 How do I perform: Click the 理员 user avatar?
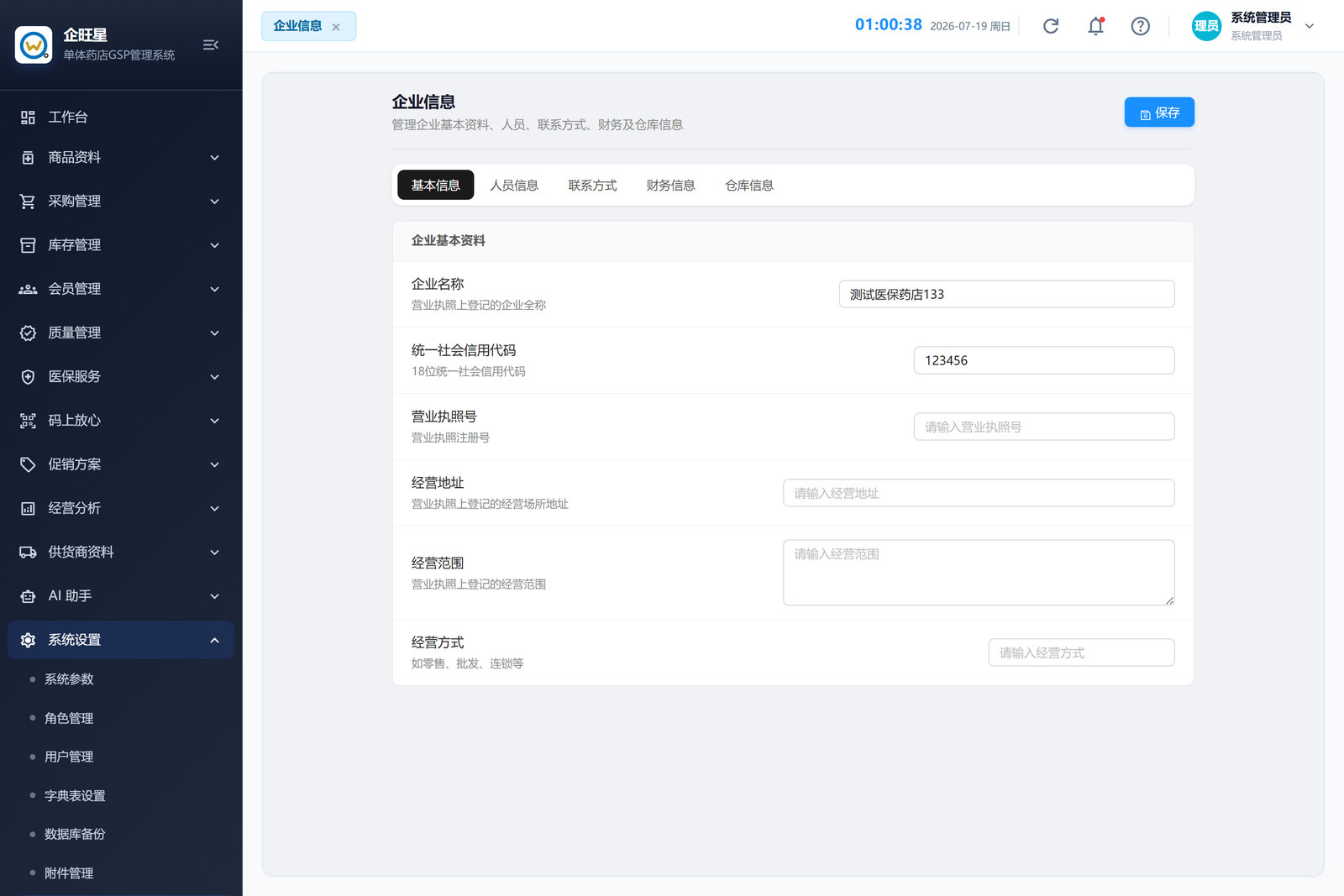tap(1206, 26)
